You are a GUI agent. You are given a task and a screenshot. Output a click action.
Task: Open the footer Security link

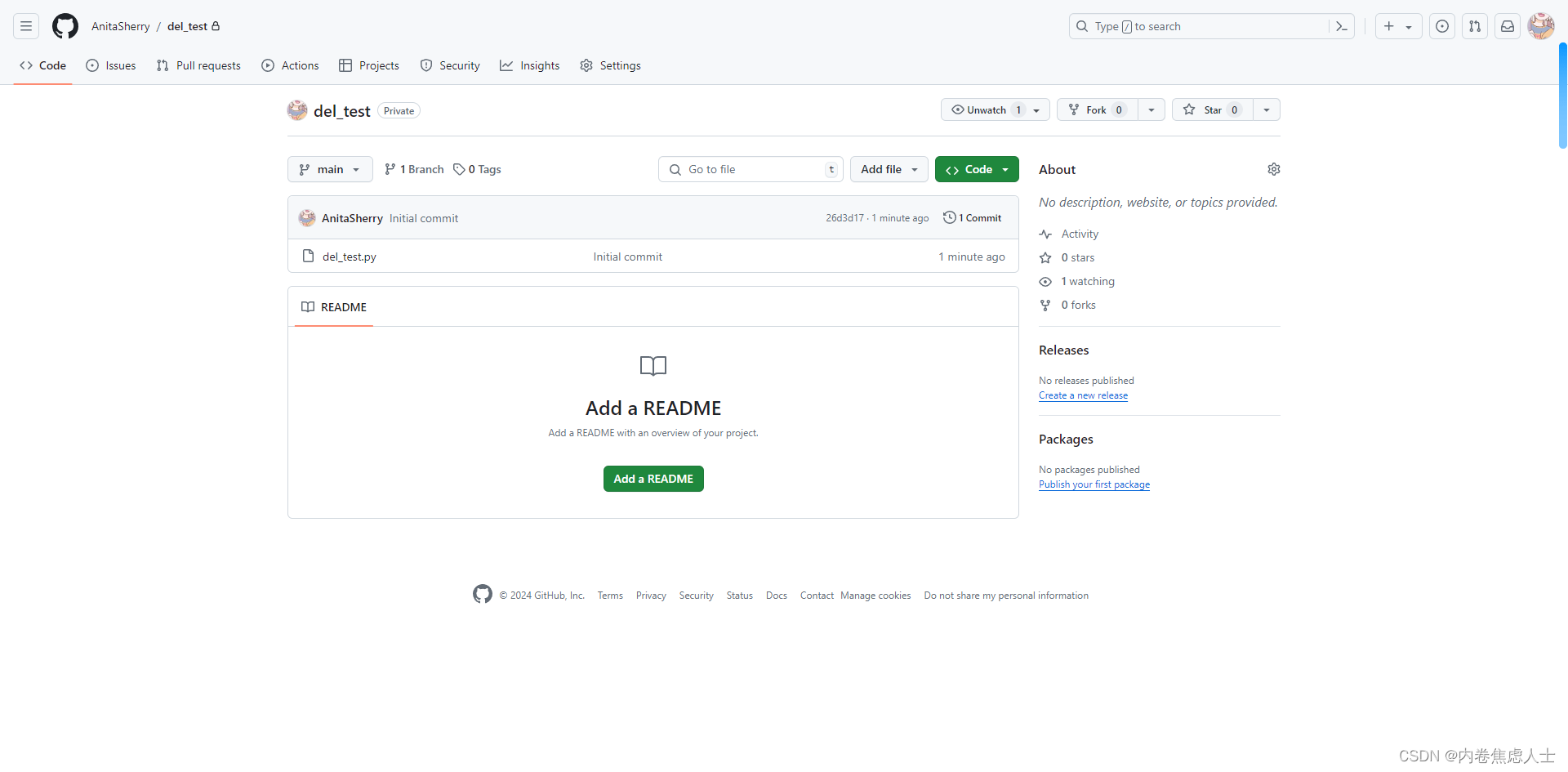click(x=697, y=596)
